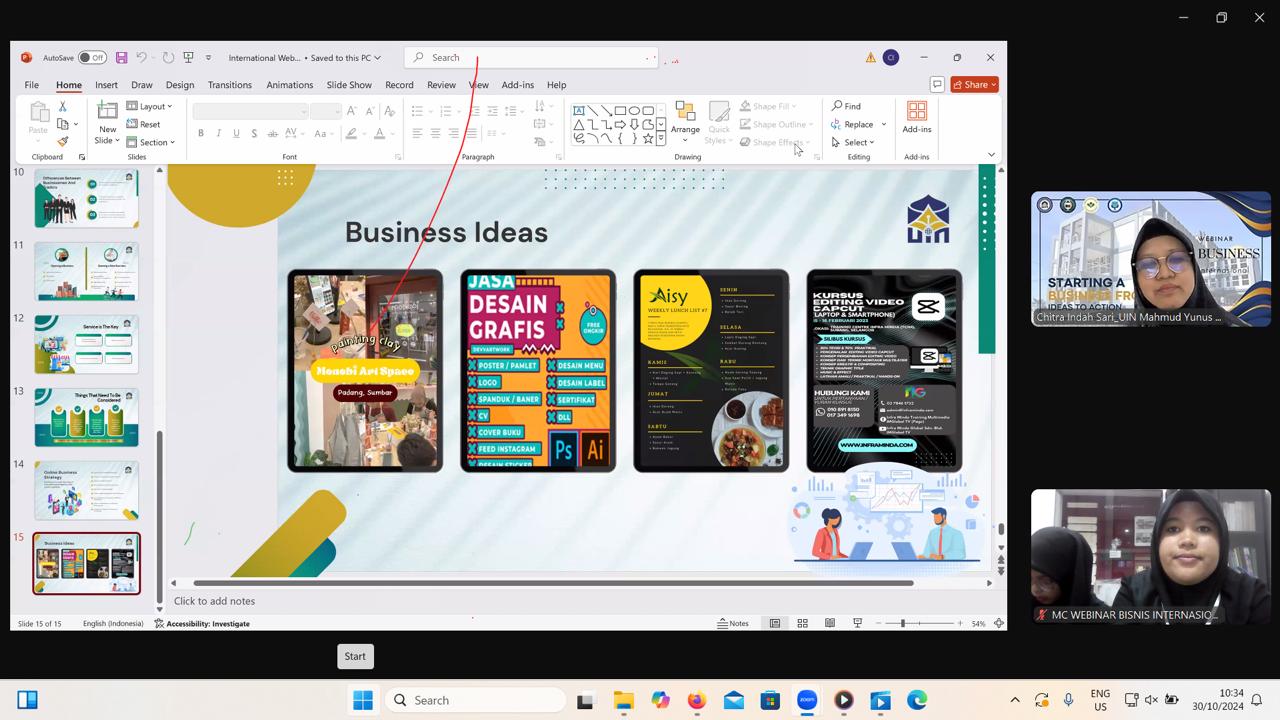This screenshot has height=720, width=1280.
Task: Toggle the AutoSave switch
Action: click(92, 58)
